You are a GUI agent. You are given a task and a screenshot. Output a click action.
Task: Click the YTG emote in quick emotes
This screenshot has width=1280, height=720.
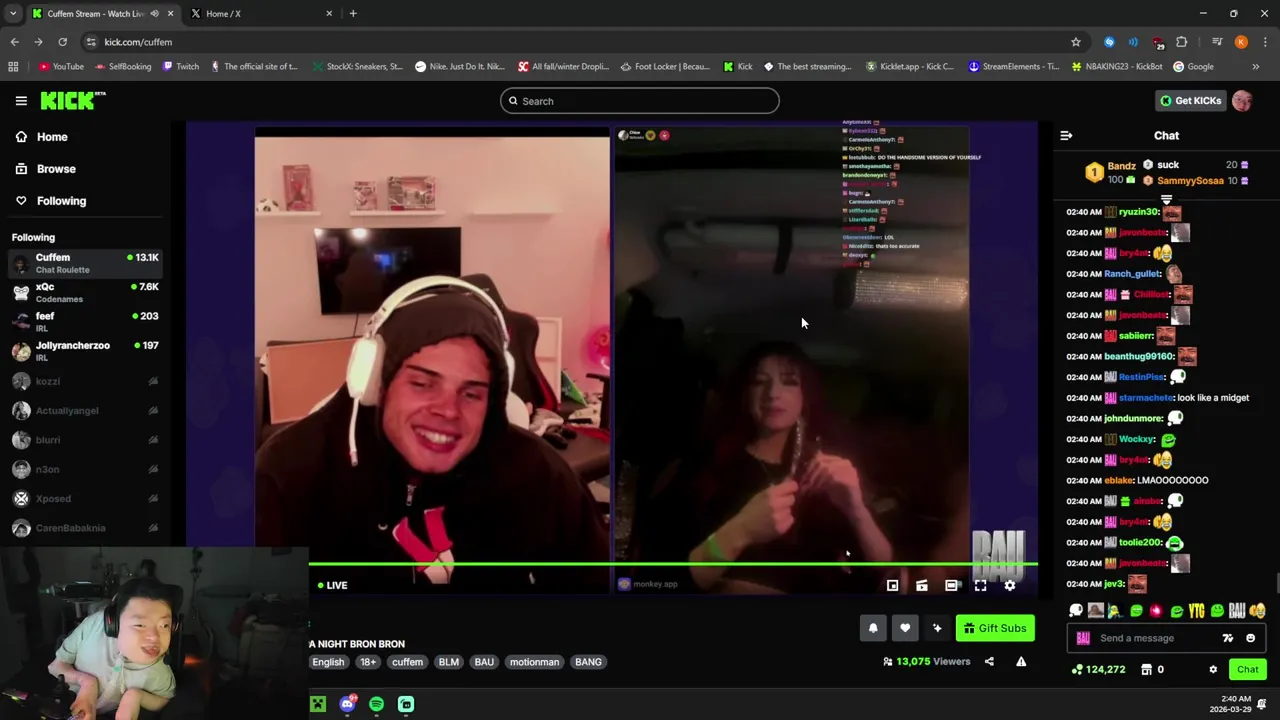click(1196, 611)
